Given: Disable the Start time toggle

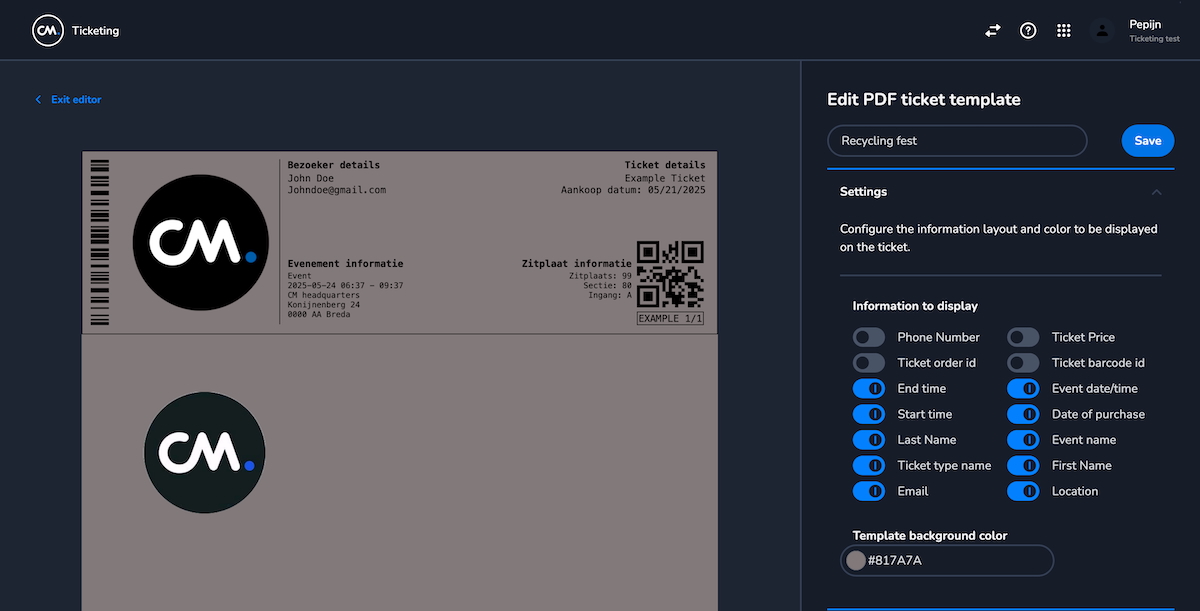Looking at the screenshot, I should coord(869,414).
